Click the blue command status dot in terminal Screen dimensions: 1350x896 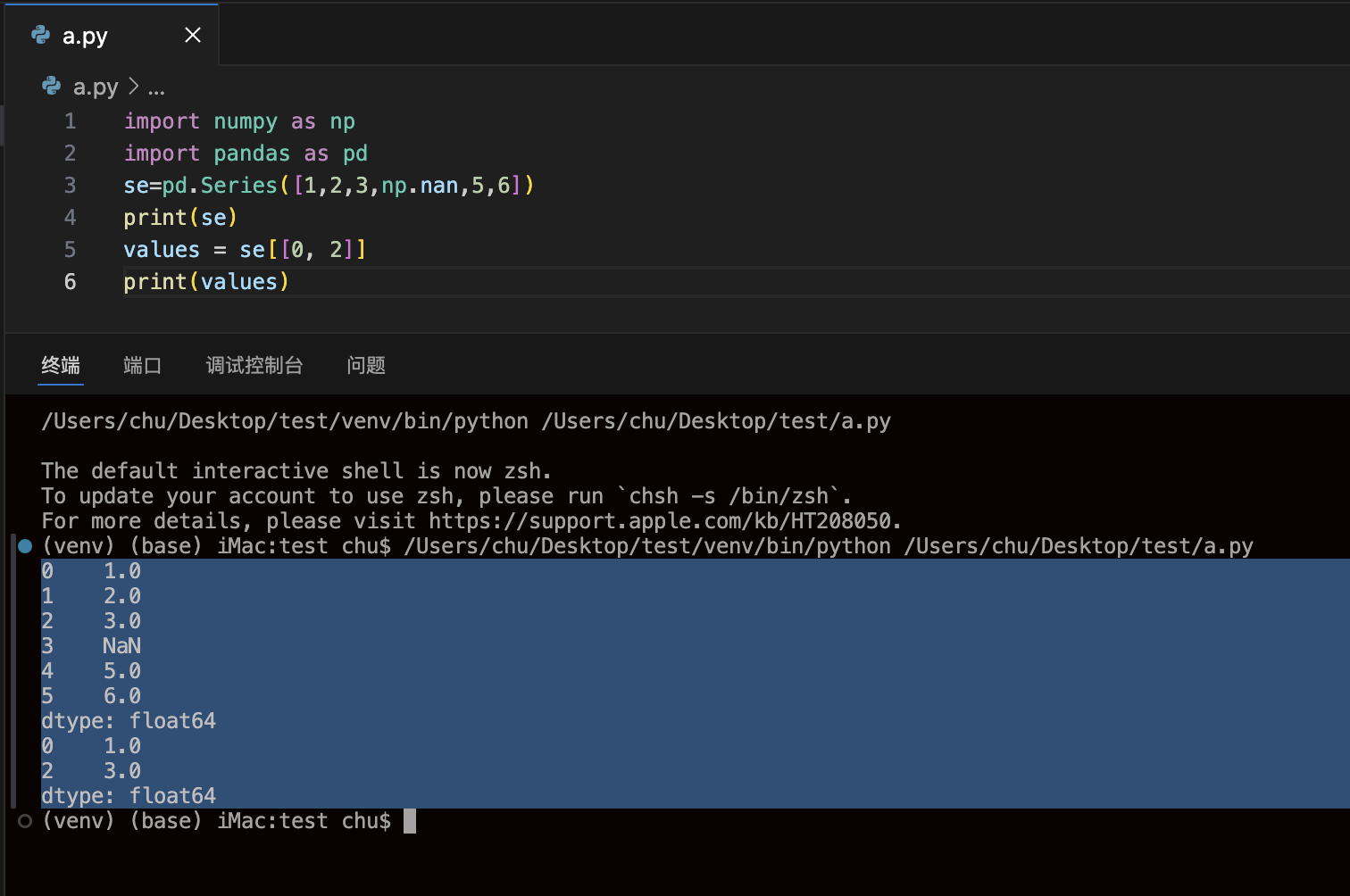(x=25, y=546)
